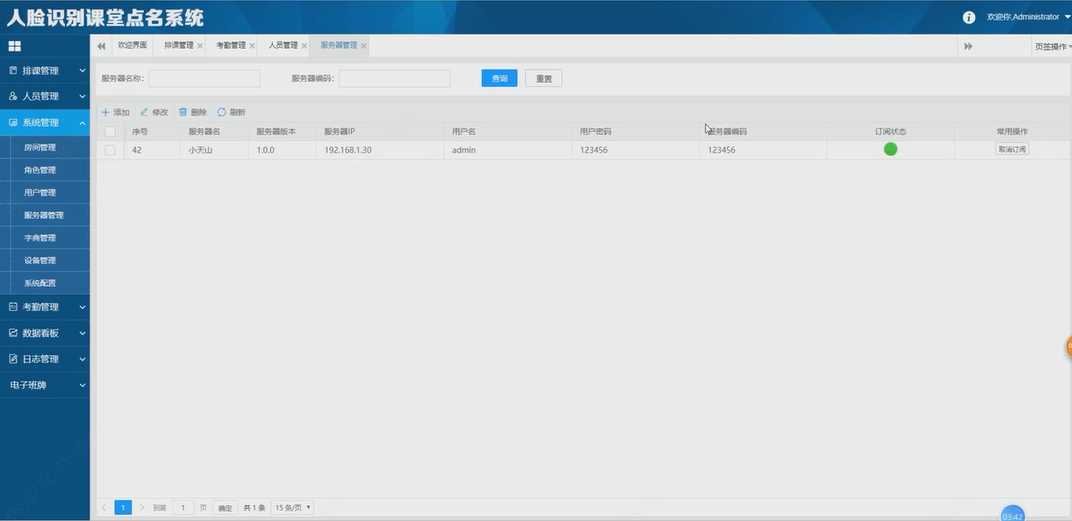This screenshot has width=1072, height=521.
Task: Click the 刷新 refresh icon
Action: [x=222, y=112]
